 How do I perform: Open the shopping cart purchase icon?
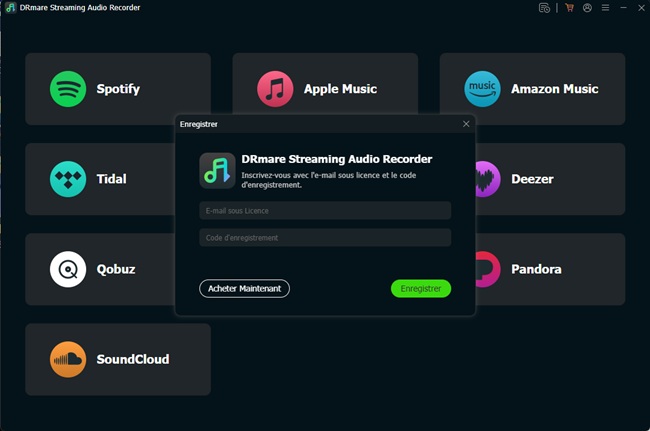pos(570,7)
